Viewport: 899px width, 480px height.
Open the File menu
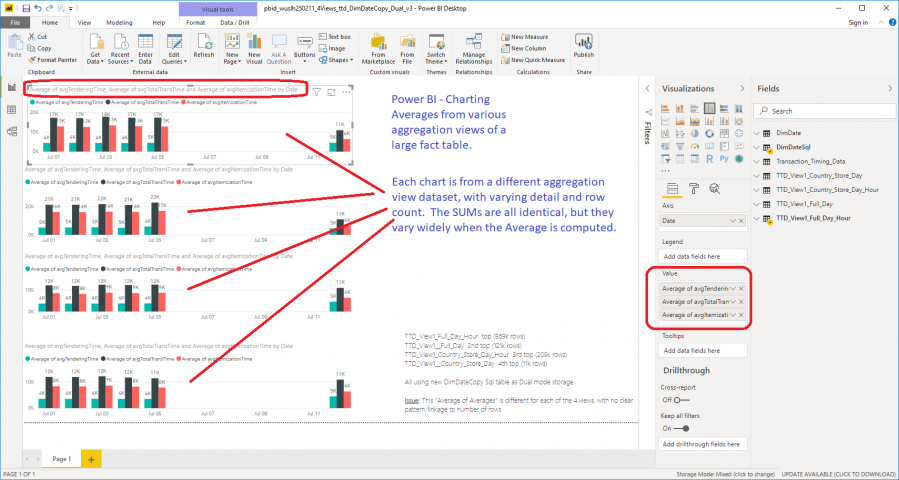[15, 22]
